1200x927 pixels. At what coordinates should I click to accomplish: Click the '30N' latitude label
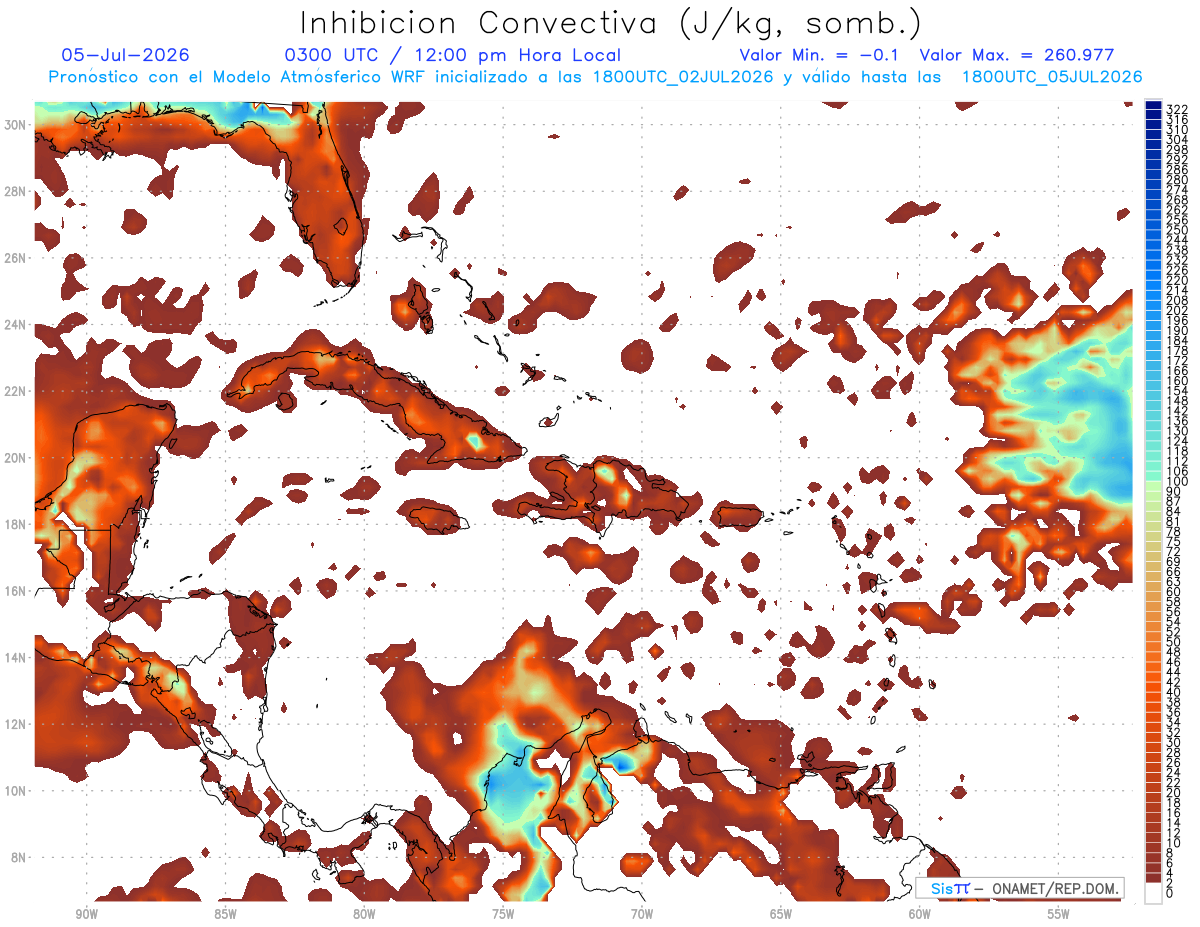tap(15, 125)
